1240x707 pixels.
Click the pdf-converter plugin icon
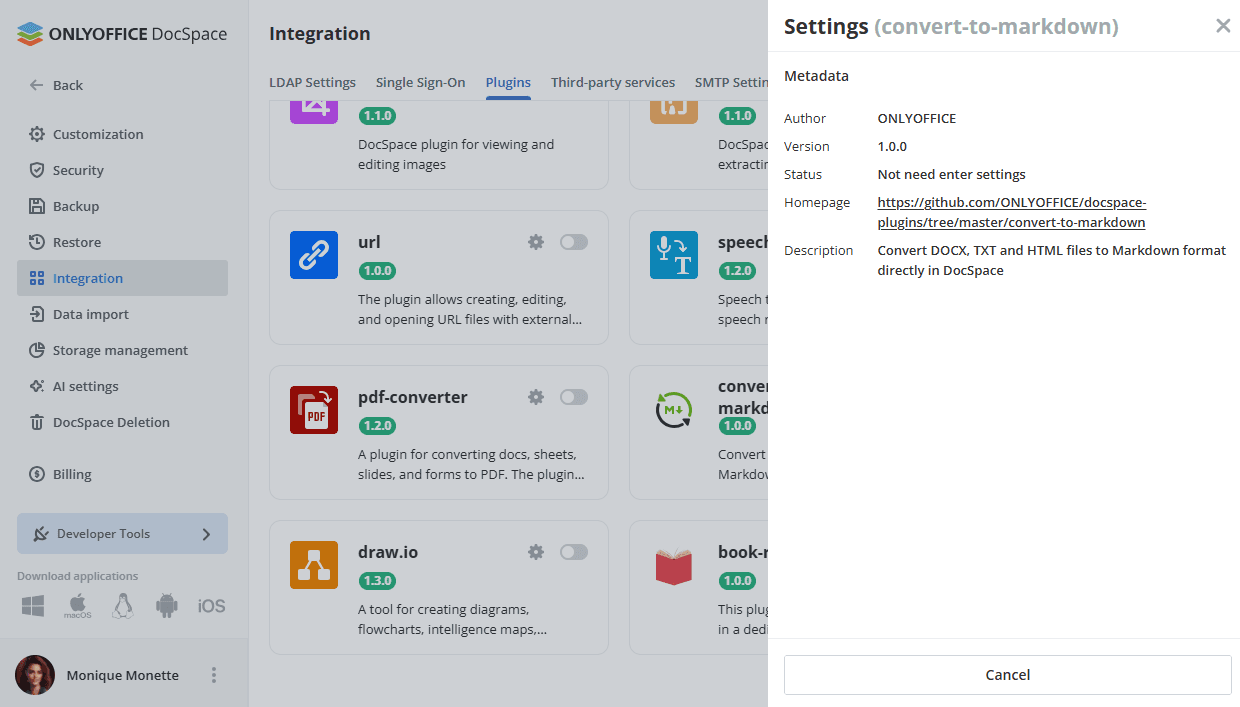[314, 410]
